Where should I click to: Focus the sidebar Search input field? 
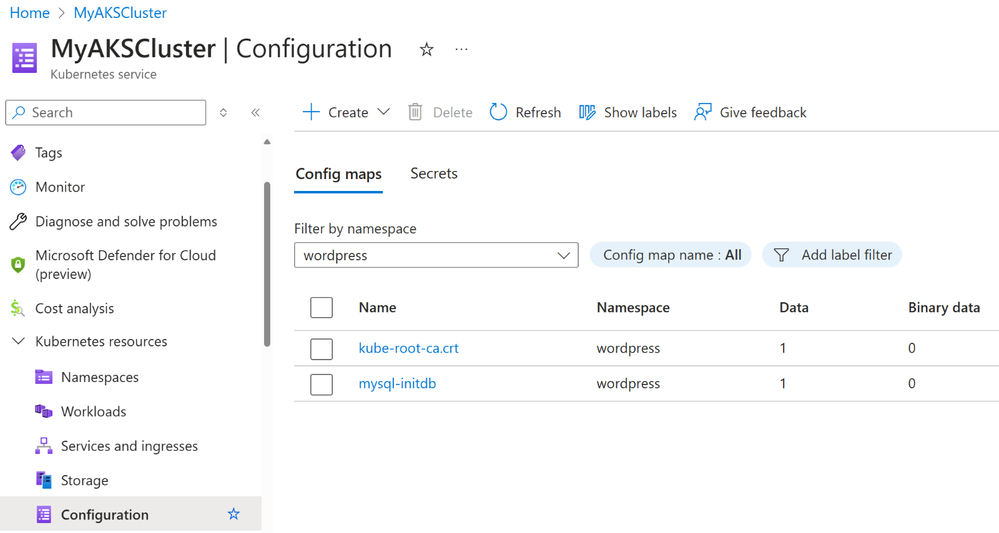106,113
